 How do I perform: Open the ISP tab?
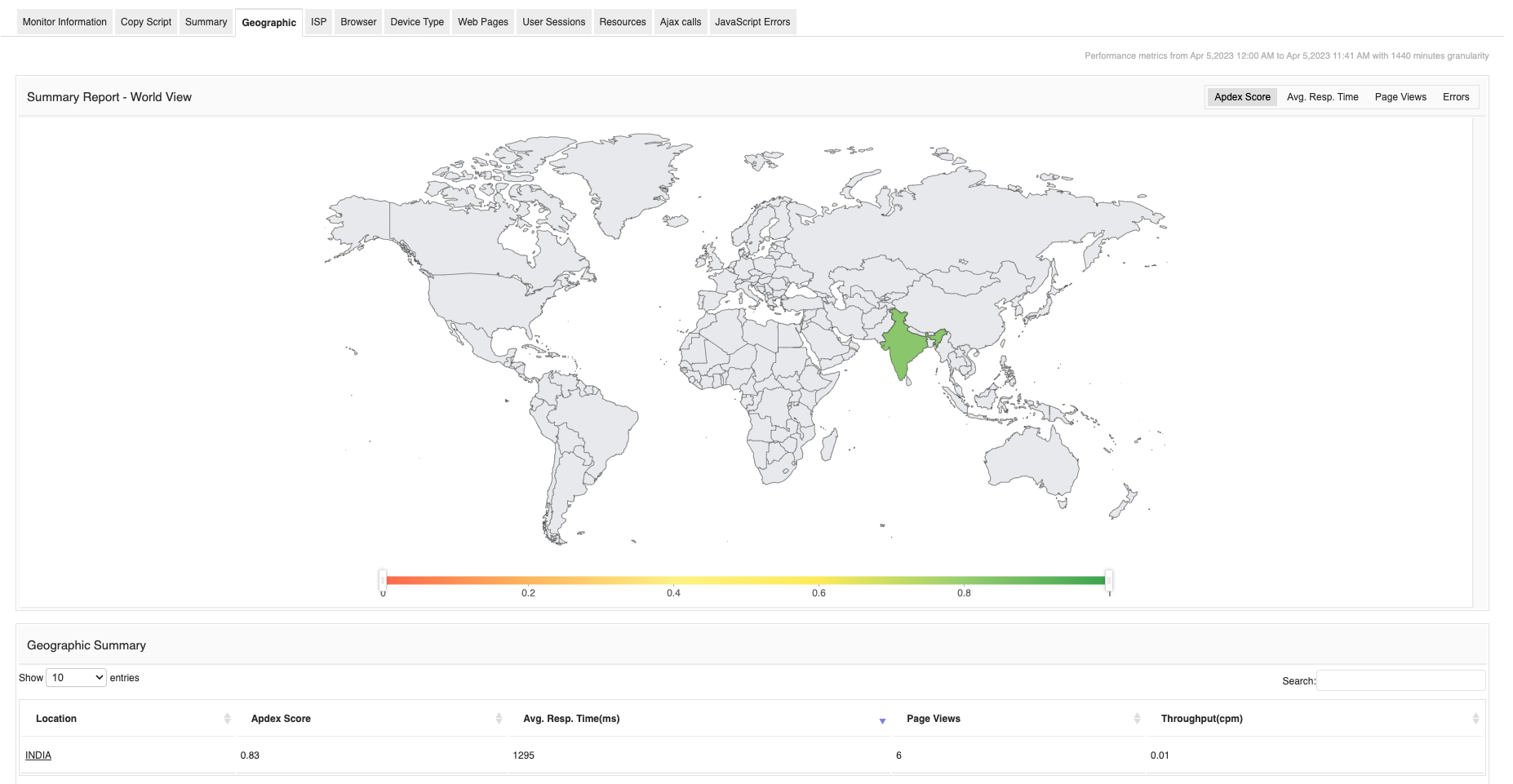[317, 22]
